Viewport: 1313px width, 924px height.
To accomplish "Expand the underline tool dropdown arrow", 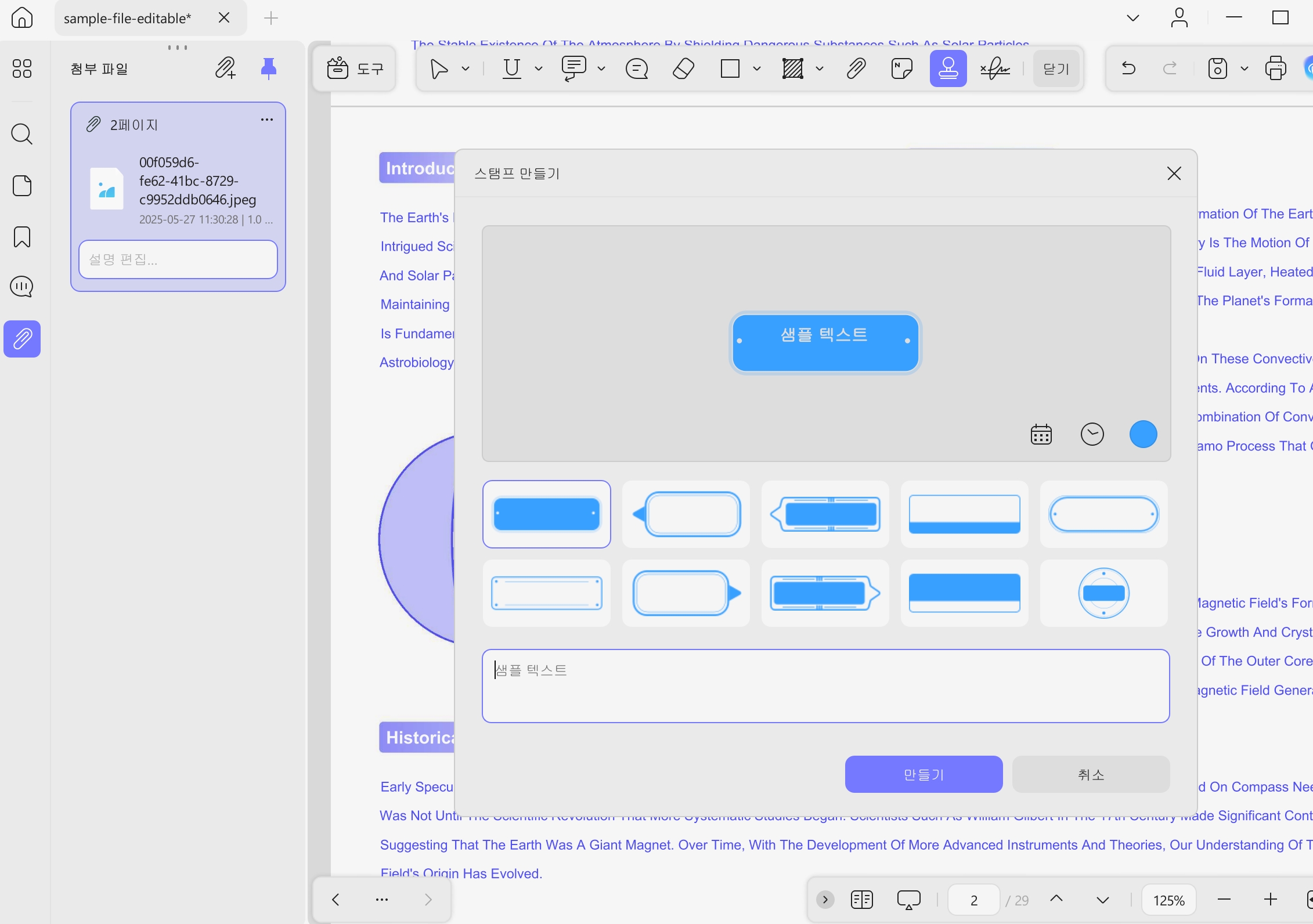I will coord(539,68).
